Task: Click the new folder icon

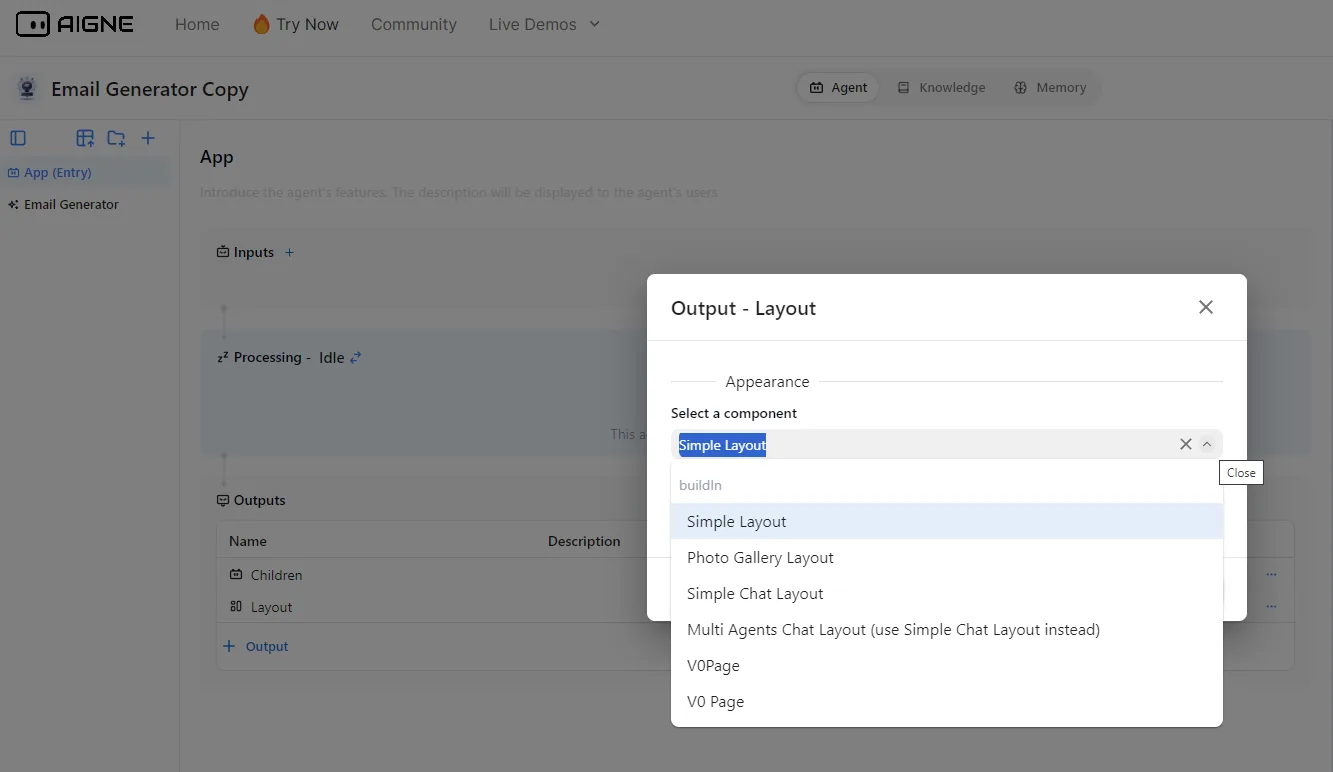Action: (116, 138)
